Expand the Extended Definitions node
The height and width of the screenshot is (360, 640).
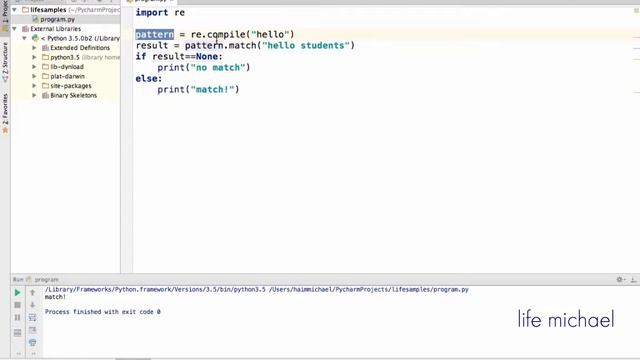tap(34, 48)
